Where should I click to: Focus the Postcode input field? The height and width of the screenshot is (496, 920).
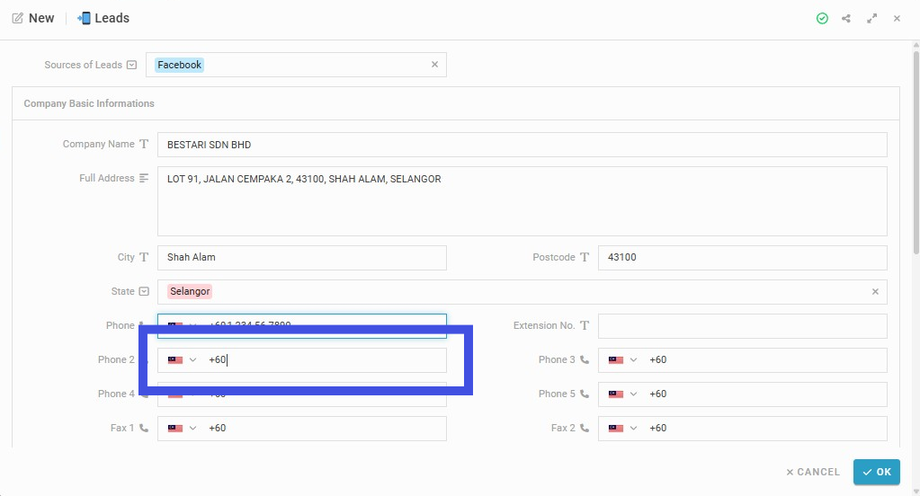point(741,258)
